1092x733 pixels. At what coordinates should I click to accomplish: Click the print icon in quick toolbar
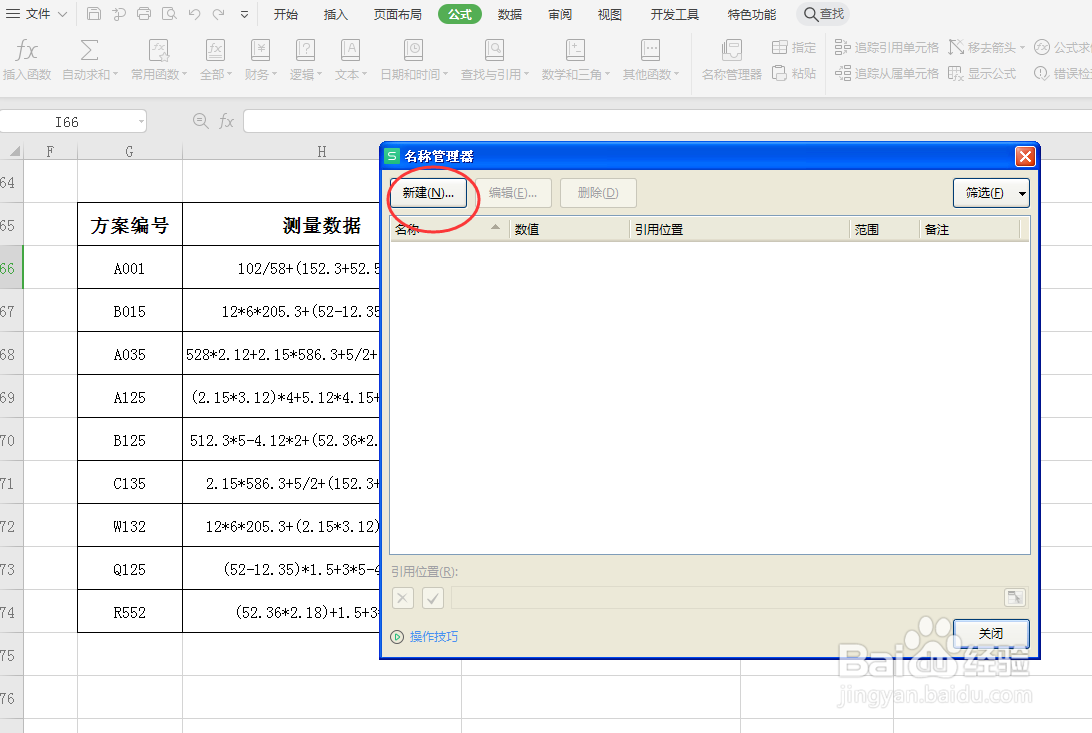pos(144,14)
